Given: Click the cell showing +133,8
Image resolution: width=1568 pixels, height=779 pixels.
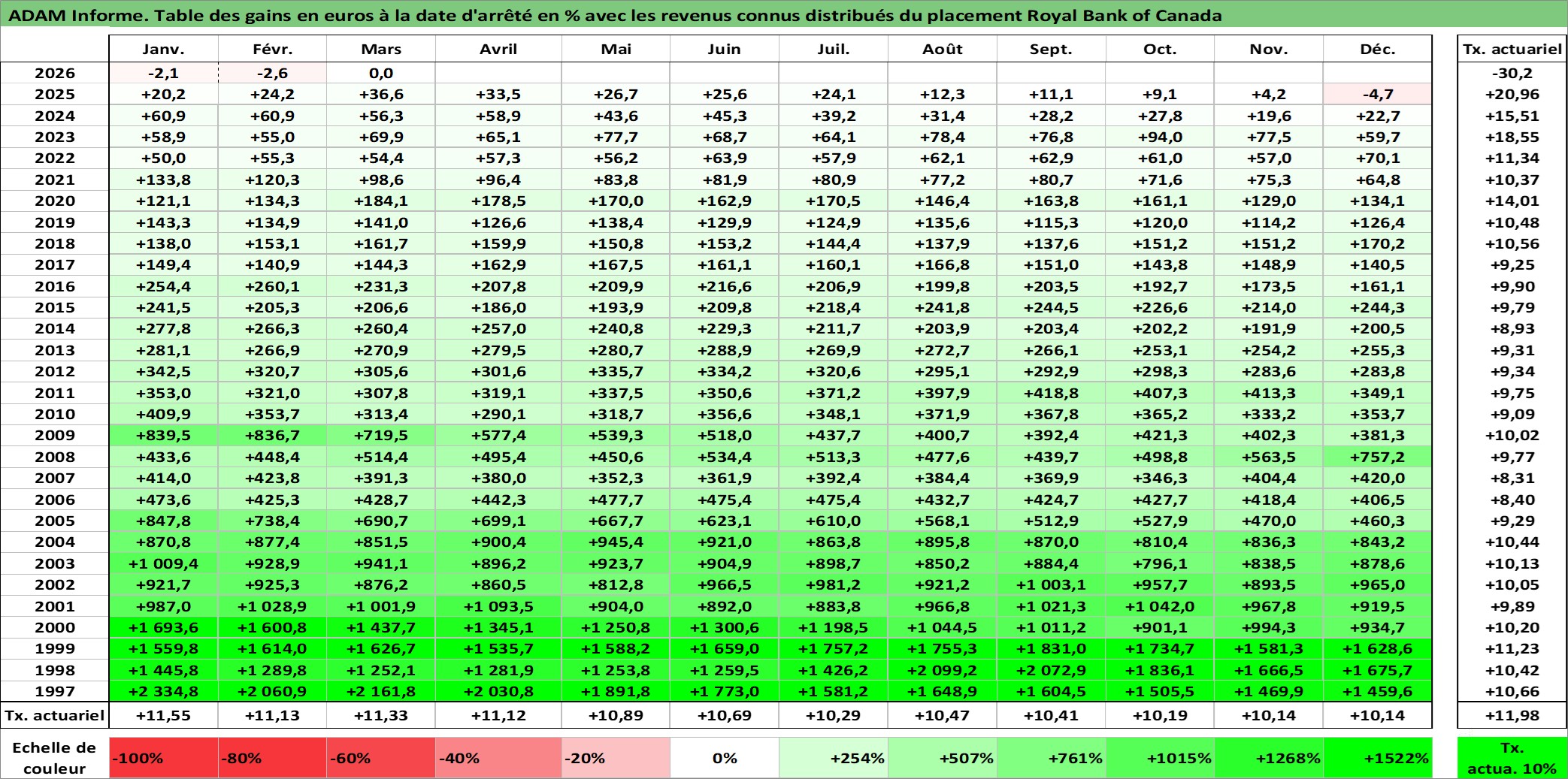Looking at the screenshot, I should (x=164, y=180).
